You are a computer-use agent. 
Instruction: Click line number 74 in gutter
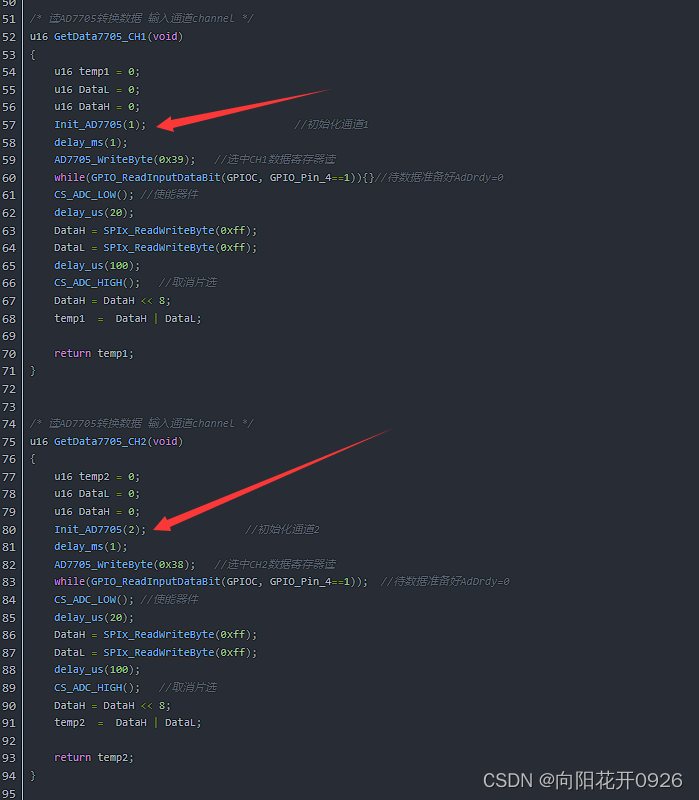pyautogui.click(x=9, y=424)
